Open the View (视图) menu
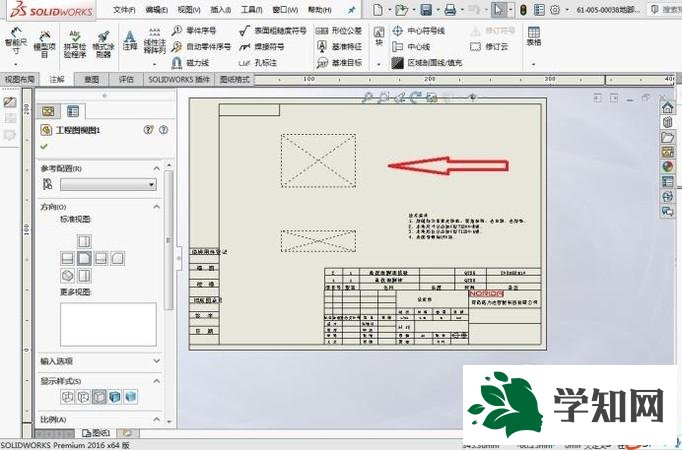The image size is (682, 450). click(x=189, y=10)
